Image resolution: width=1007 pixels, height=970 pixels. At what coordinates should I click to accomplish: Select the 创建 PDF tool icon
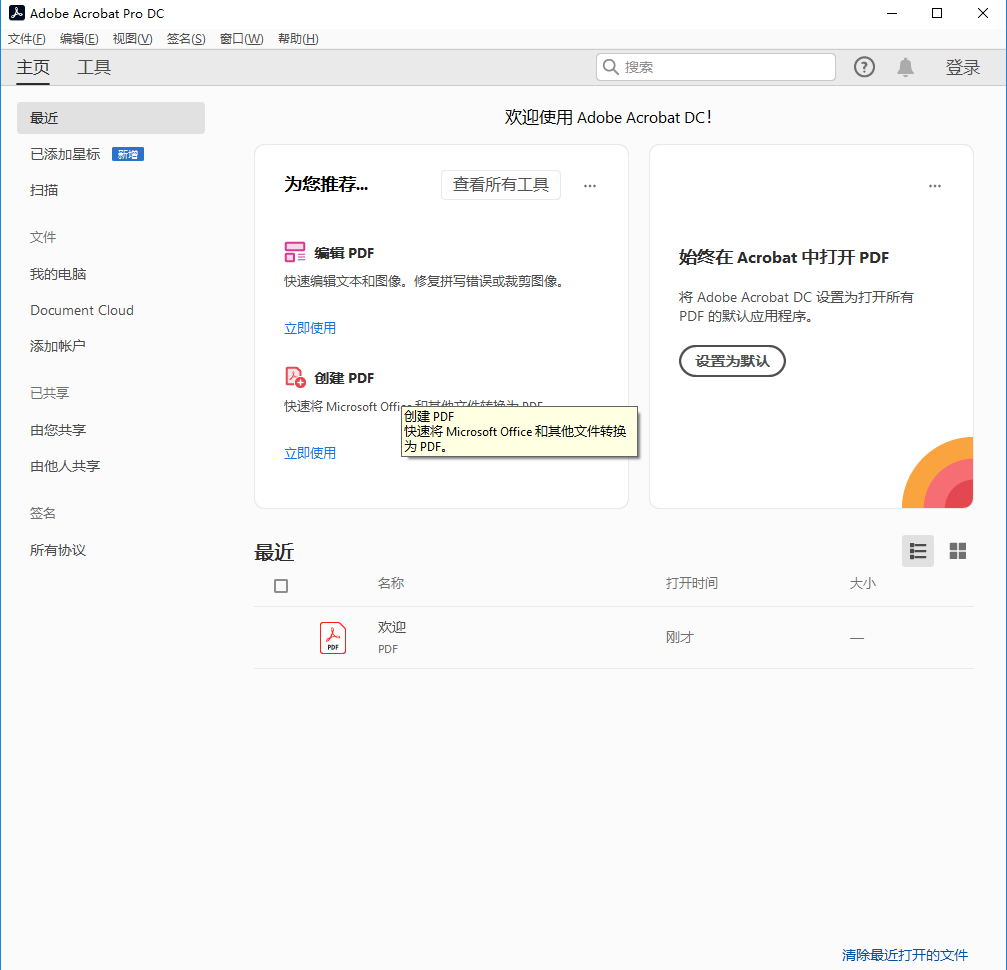tap(294, 377)
